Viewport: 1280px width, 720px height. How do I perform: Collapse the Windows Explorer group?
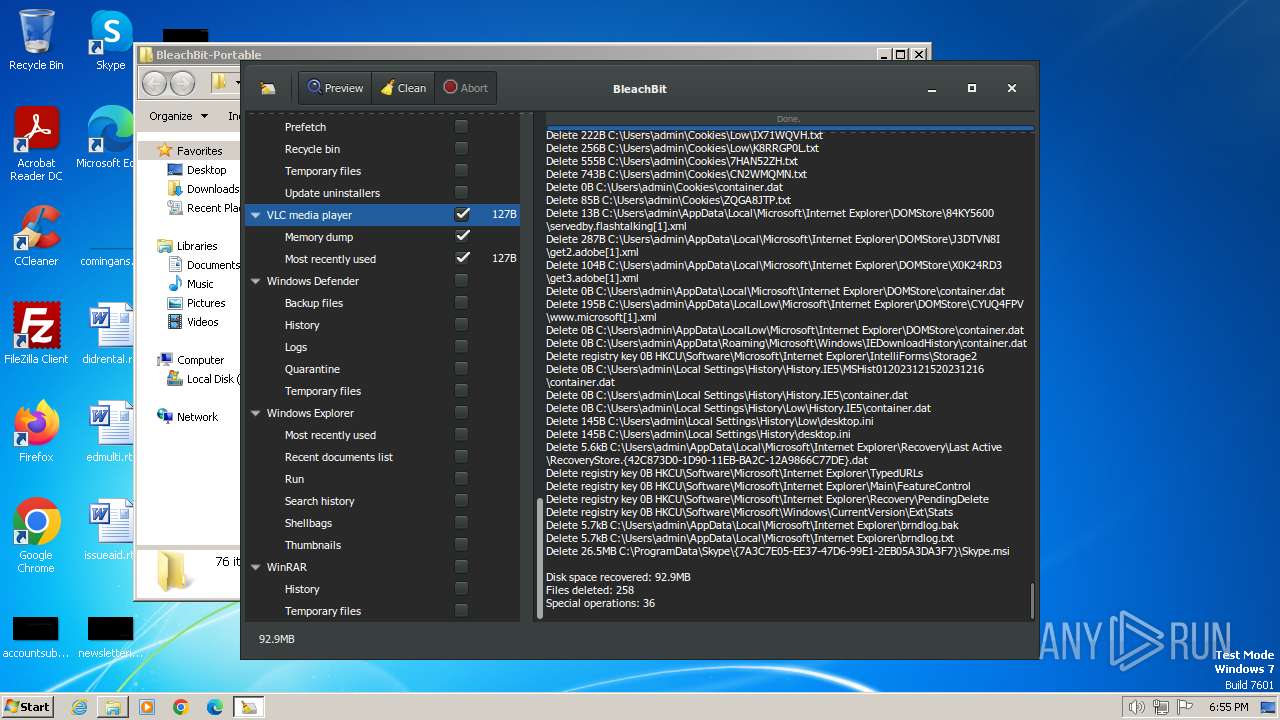pos(256,413)
